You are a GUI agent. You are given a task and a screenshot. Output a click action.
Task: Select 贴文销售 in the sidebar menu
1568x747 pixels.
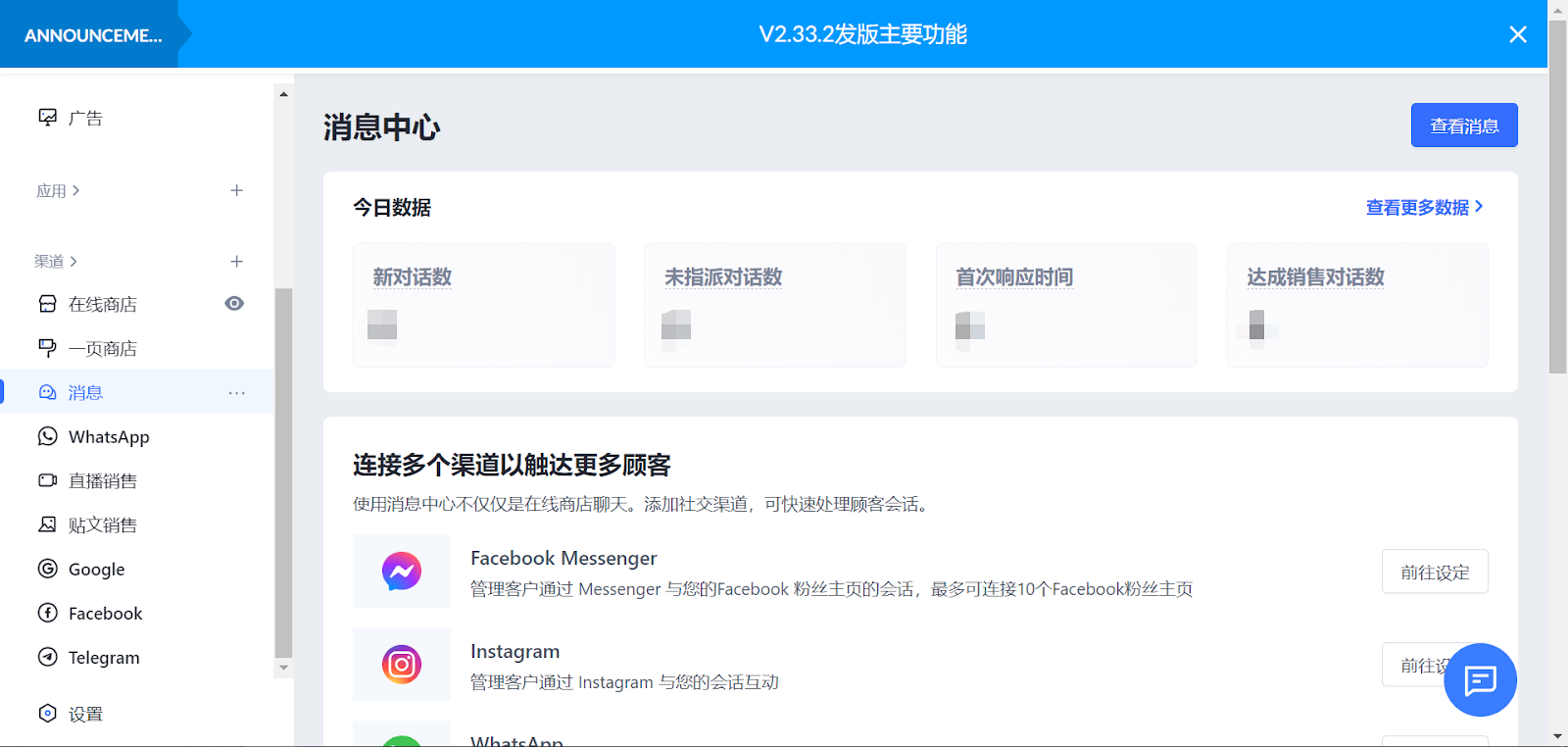[x=102, y=525]
